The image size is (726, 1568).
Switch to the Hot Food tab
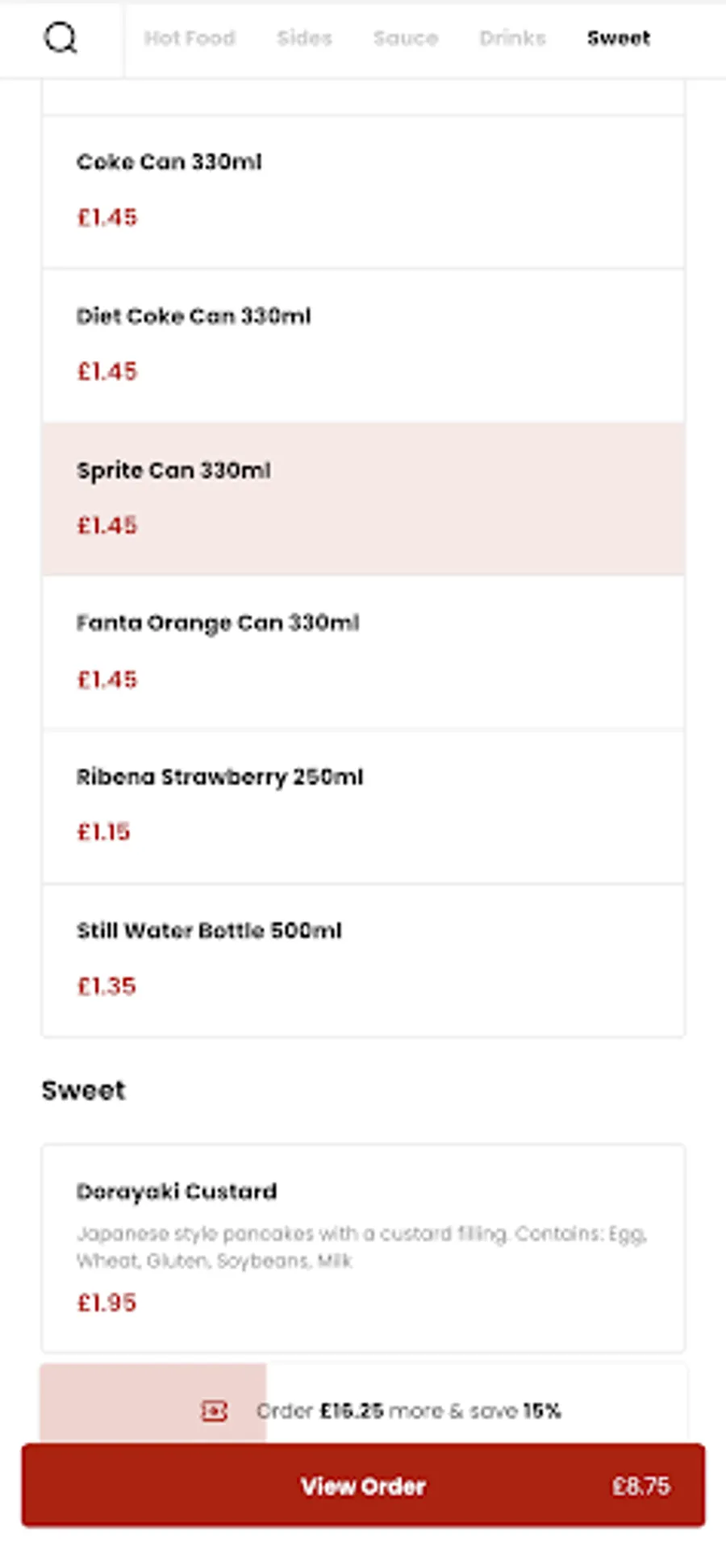point(190,38)
